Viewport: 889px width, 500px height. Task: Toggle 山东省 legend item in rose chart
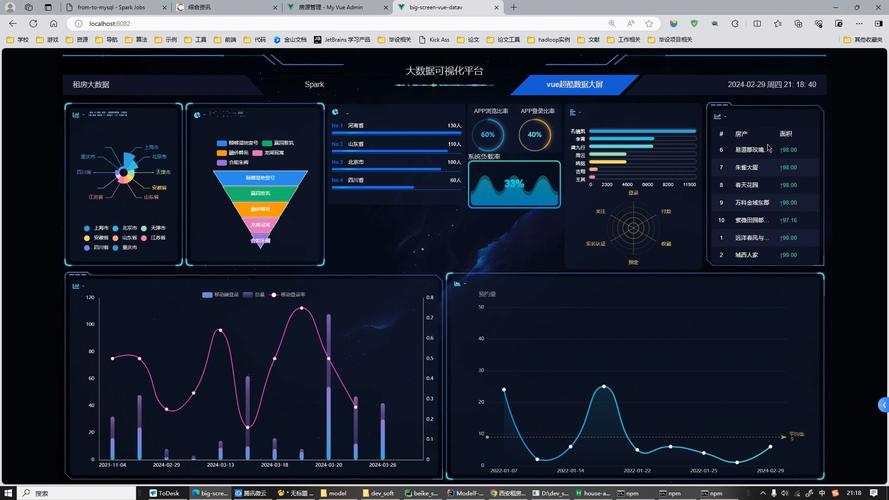point(125,238)
